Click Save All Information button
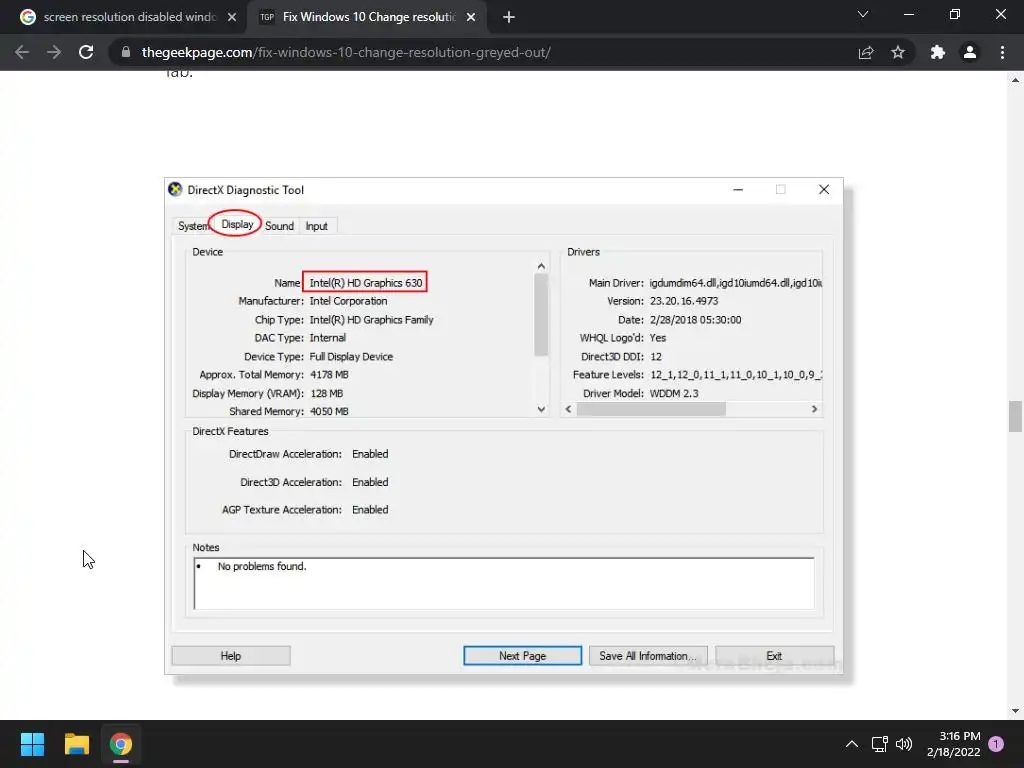The height and width of the screenshot is (768, 1024). 648,656
